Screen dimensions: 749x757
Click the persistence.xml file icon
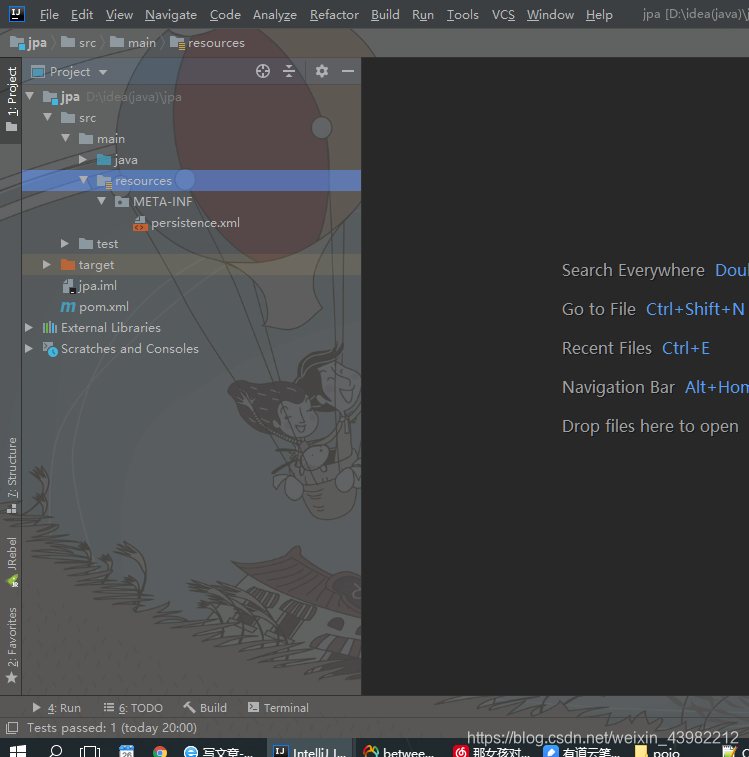(141, 223)
